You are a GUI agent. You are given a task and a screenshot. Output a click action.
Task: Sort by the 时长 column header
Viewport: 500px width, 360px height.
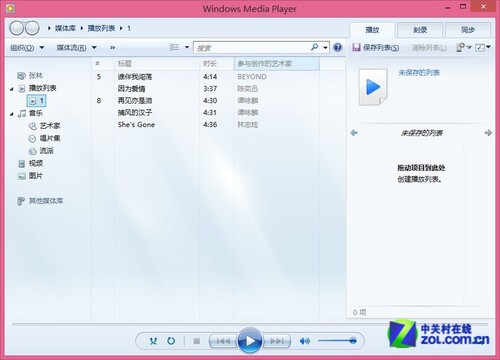(x=217, y=64)
